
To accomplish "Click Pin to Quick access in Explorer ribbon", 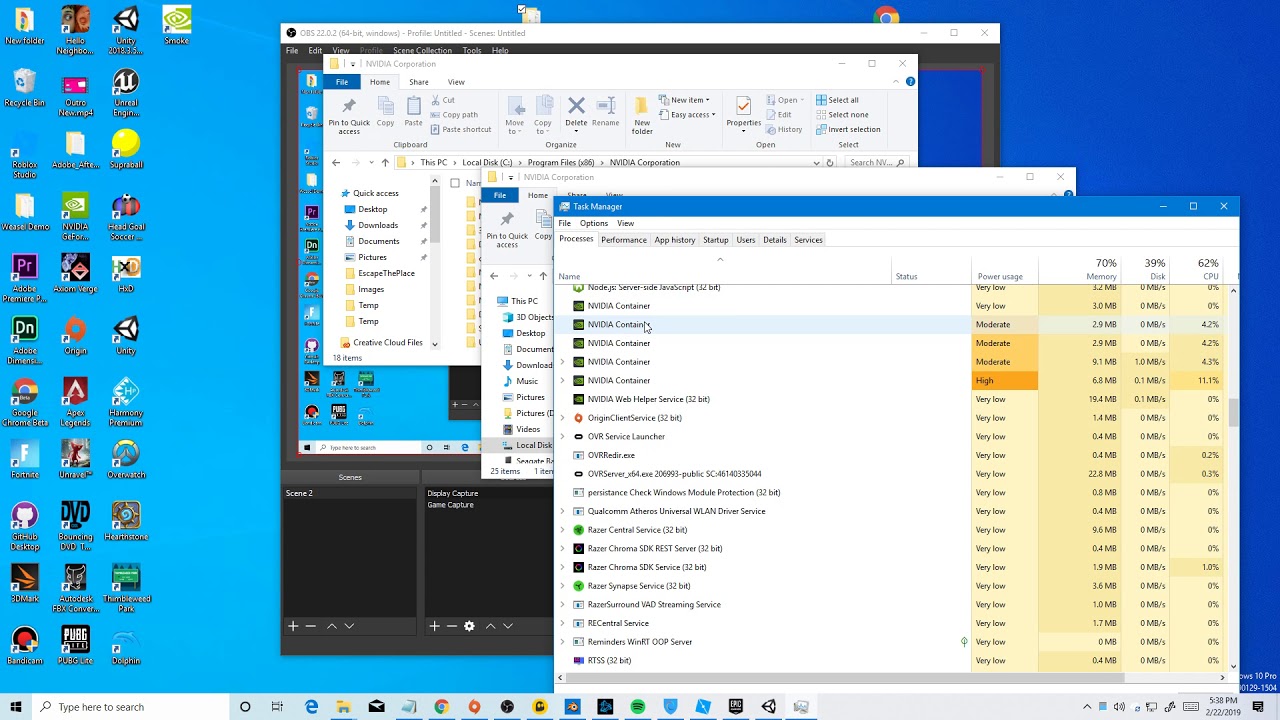I will coord(349,116).
